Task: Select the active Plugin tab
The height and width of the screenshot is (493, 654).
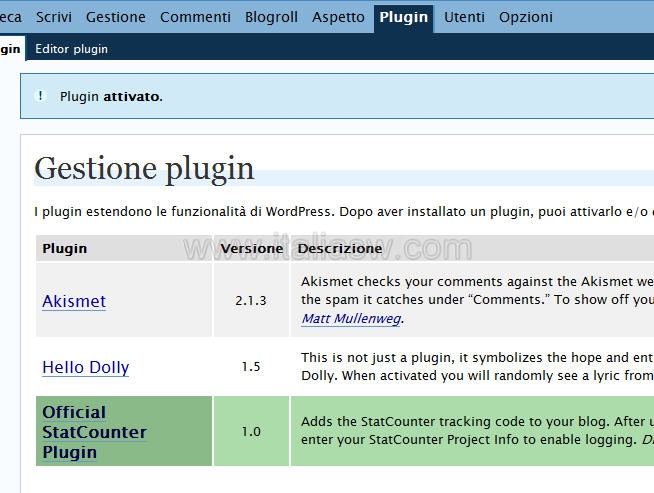Action: coord(404,18)
